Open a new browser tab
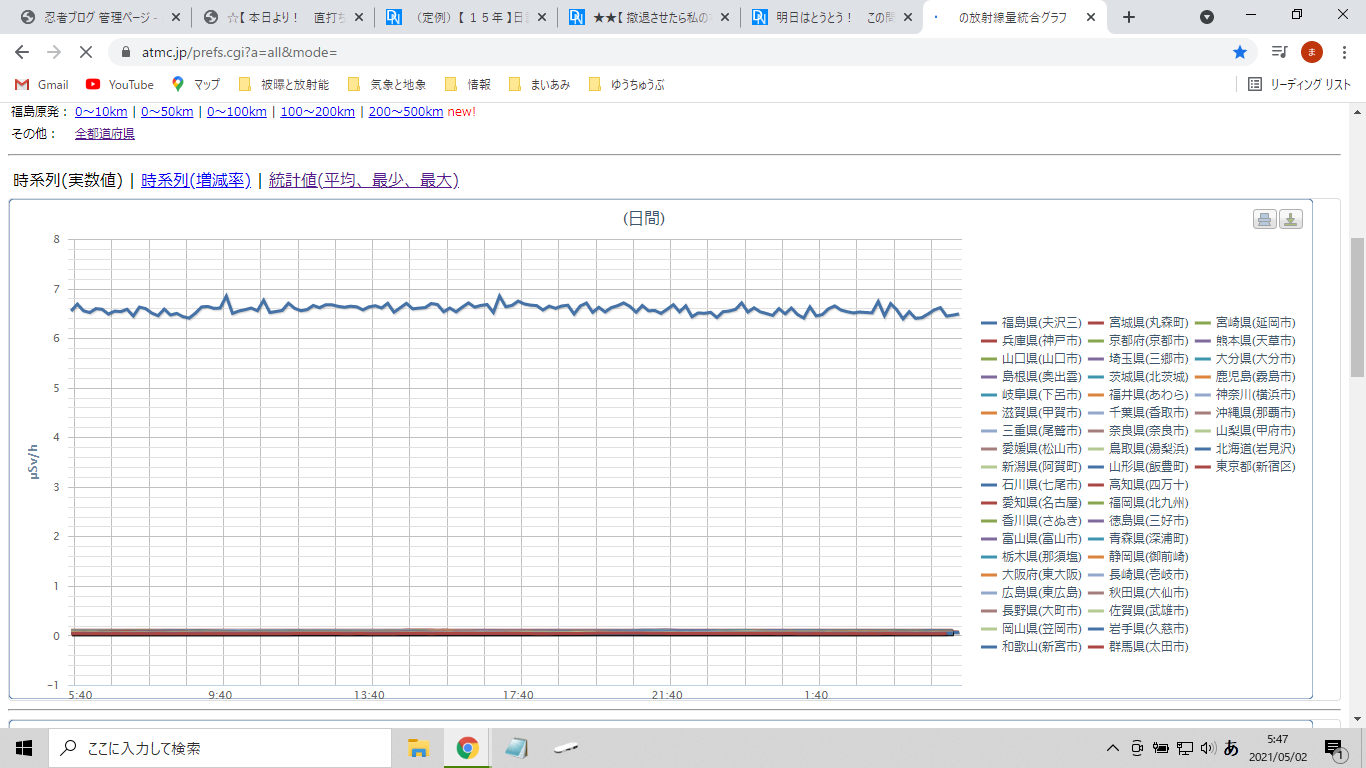 [x=1129, y=17]
